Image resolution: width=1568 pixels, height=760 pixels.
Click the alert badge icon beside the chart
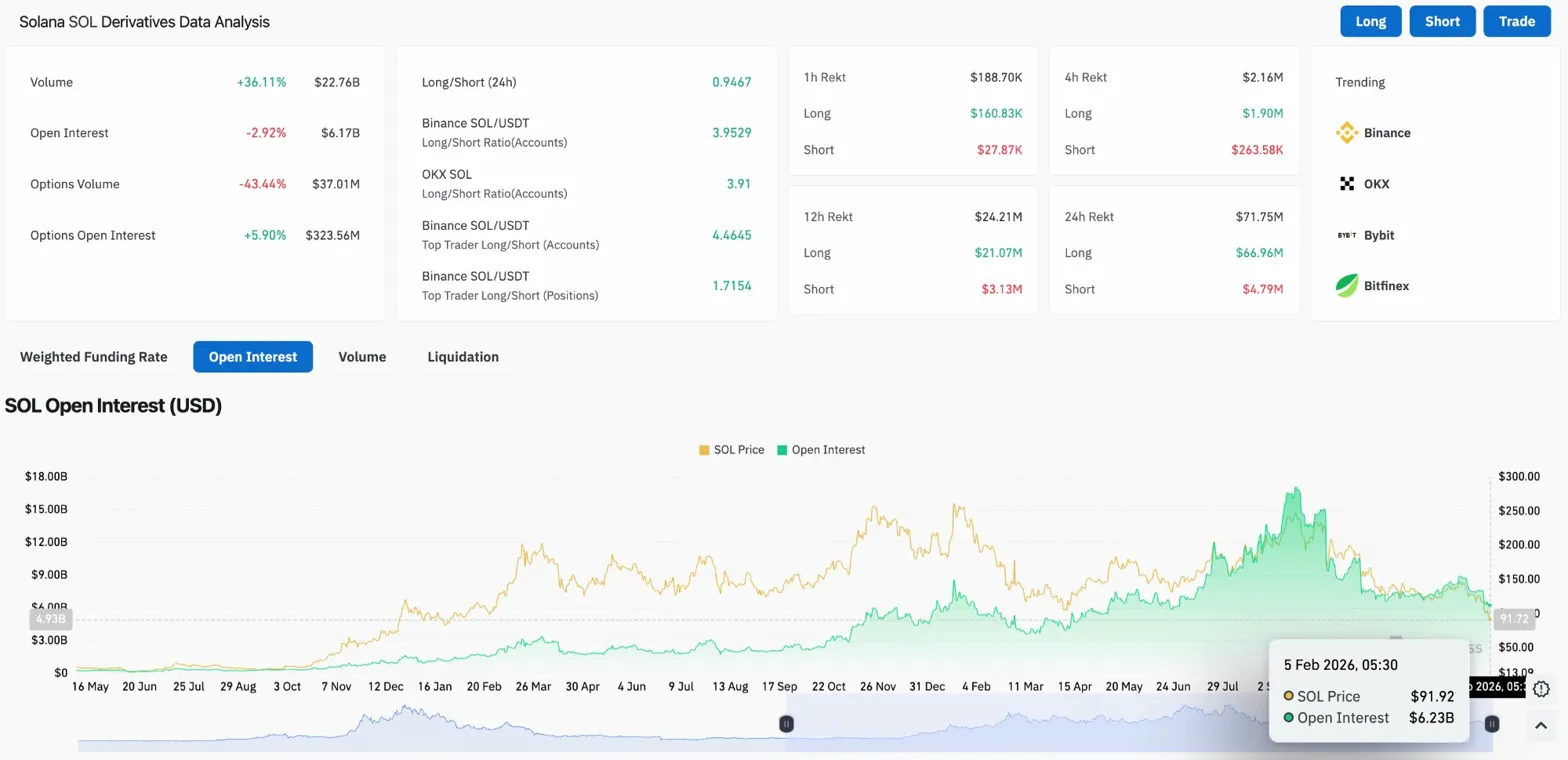tap(1541, 688)
